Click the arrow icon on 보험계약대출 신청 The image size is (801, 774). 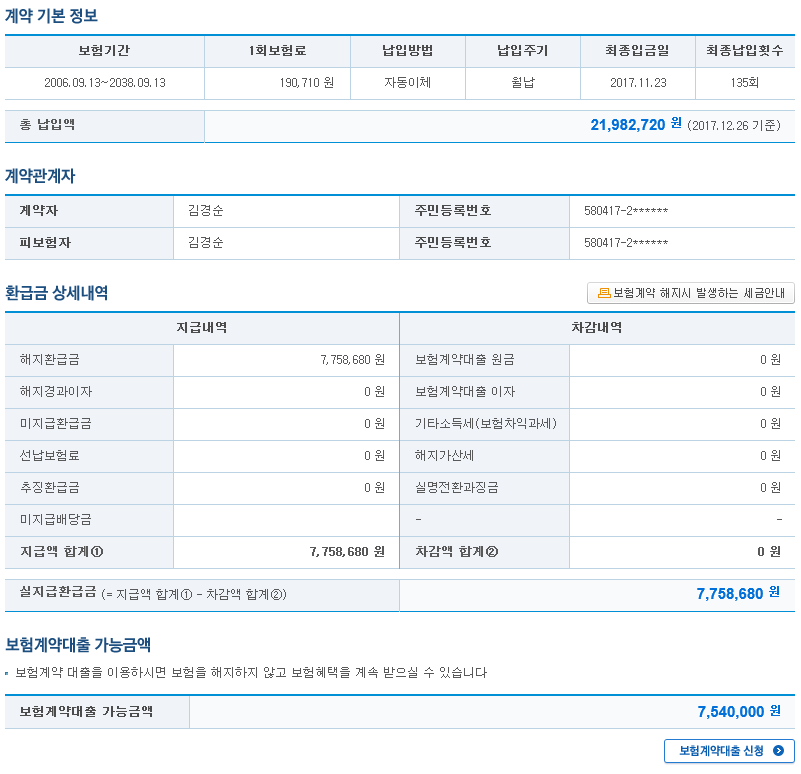point(778,750)
